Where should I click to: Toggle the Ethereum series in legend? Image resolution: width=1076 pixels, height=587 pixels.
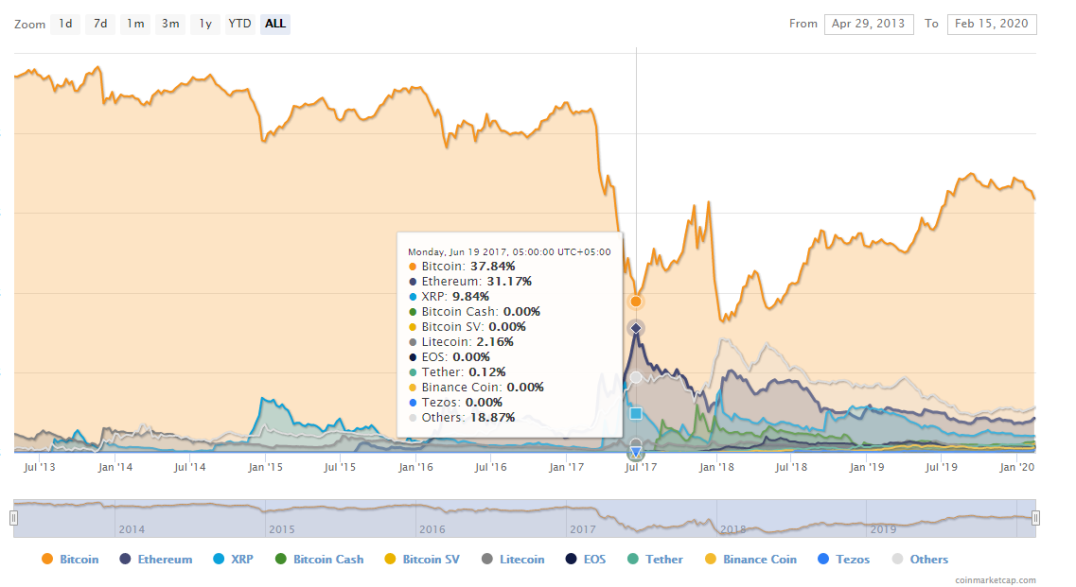tap(156, 559)
